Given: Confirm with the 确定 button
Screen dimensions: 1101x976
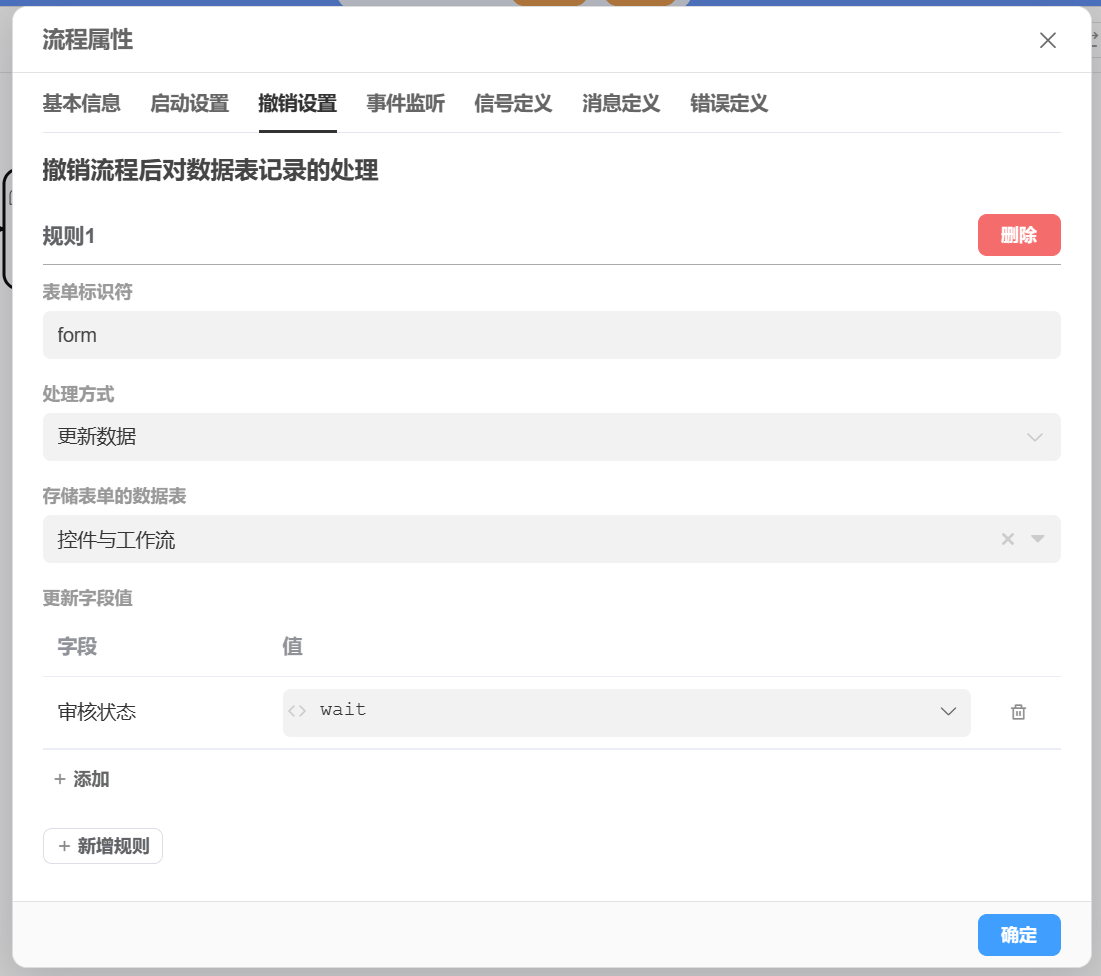Looking at the screenshot, I should pyautogui.click(x=1018, y=935).
